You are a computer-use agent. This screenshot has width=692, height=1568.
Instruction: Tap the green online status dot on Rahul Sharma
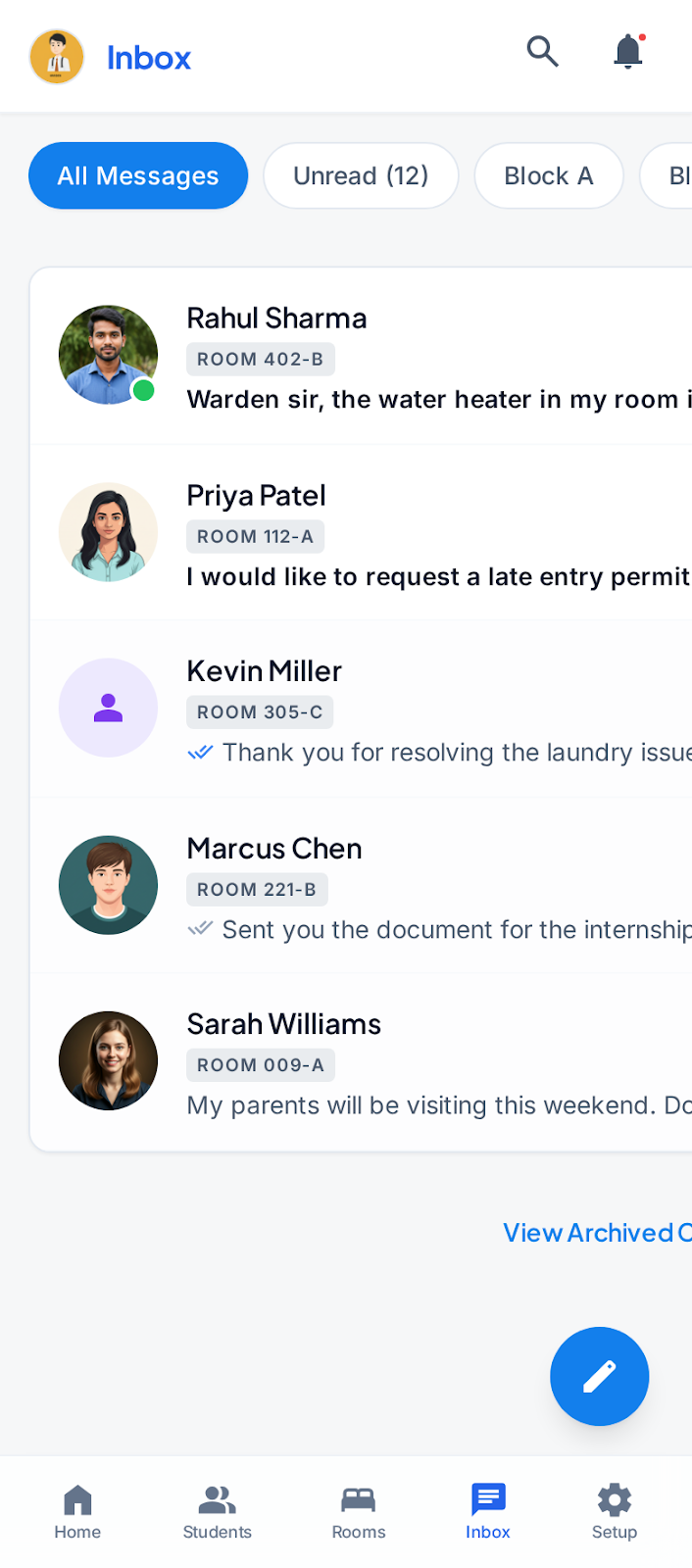(x=143, y=391)
